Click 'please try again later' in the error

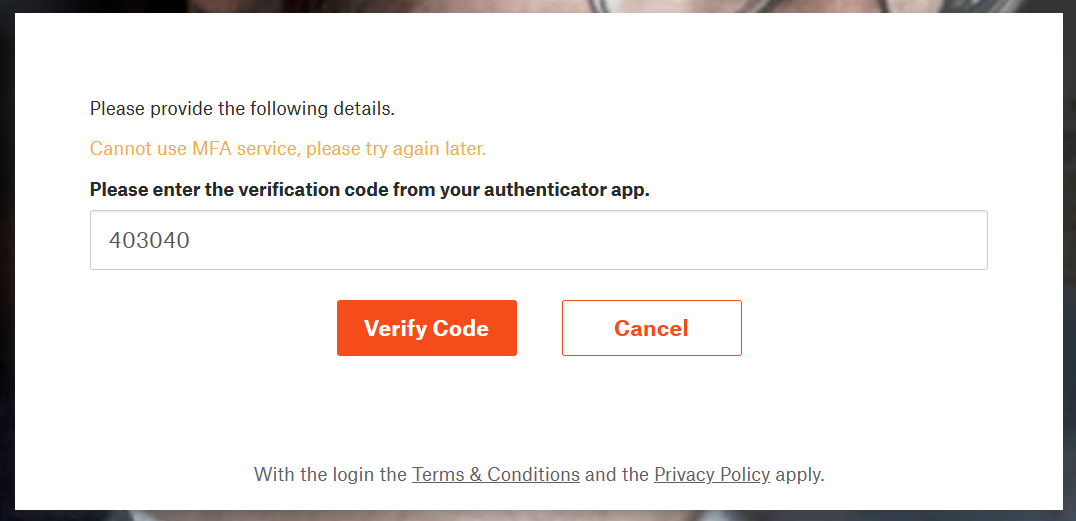[396, 148]
